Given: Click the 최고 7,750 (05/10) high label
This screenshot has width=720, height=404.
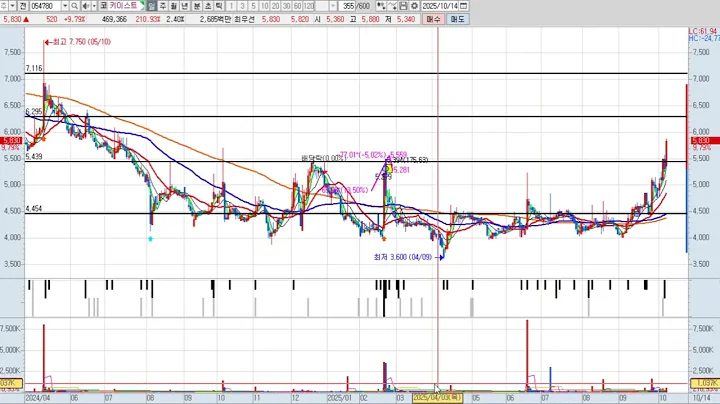Looking at the screenshot, I should tap(81, 42).
